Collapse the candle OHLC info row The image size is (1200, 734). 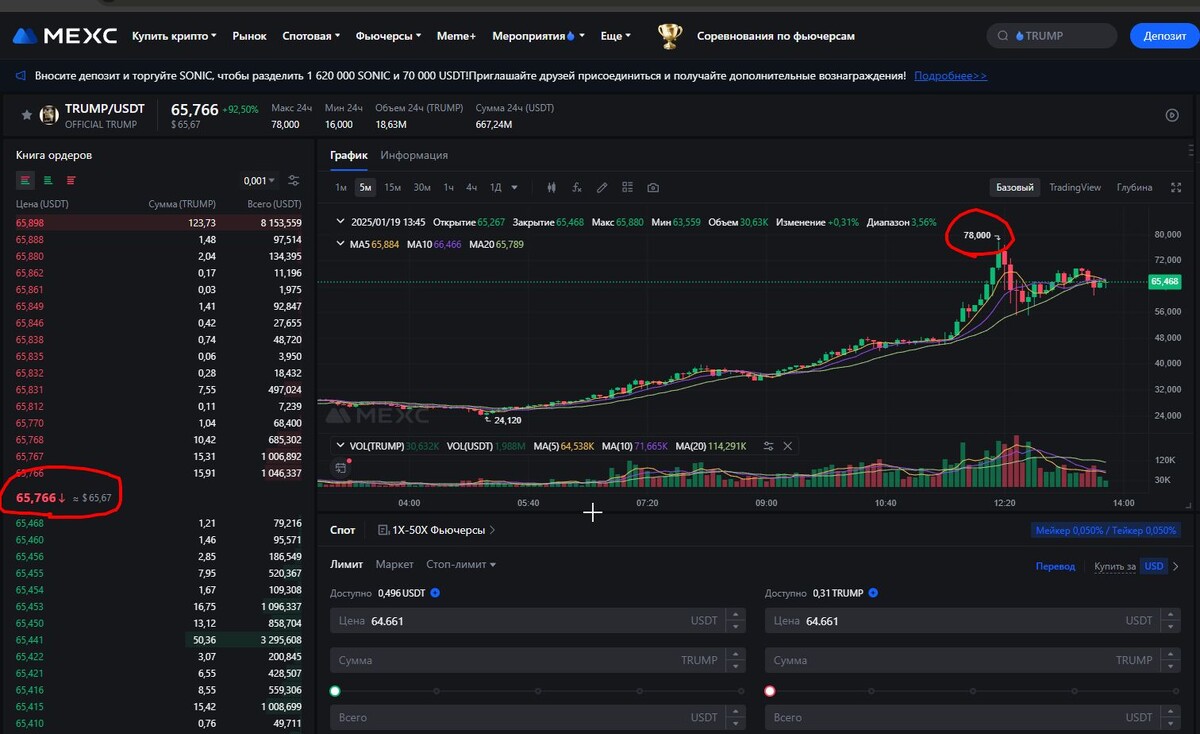[x=339, y=222]
